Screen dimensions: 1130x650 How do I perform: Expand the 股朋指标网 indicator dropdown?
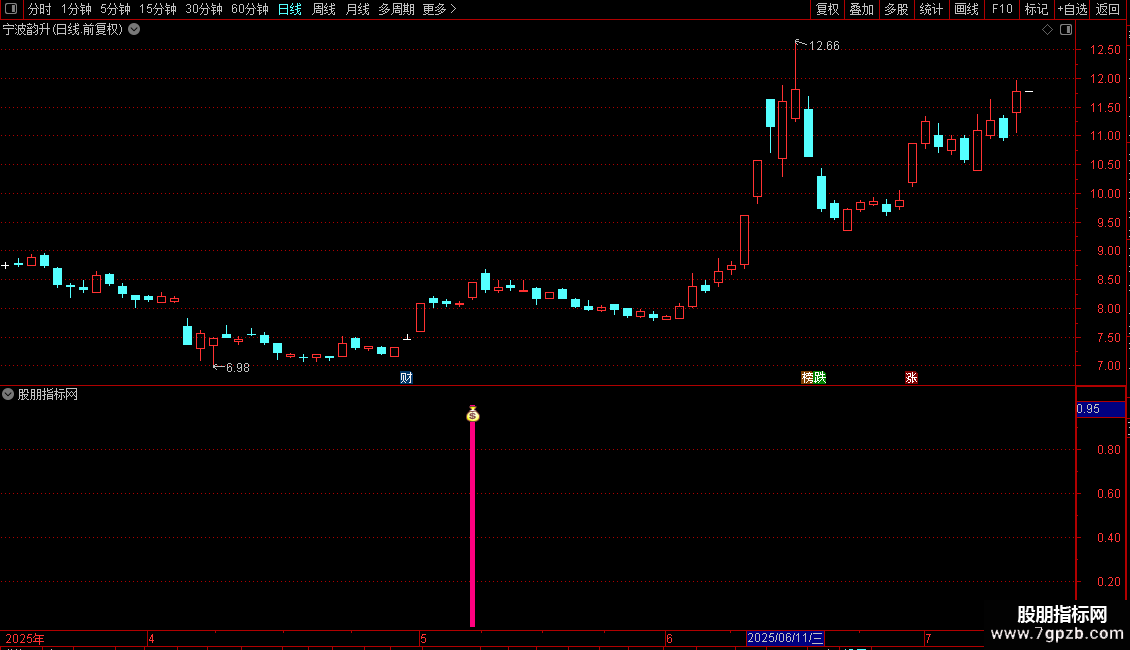click(8, 394)
